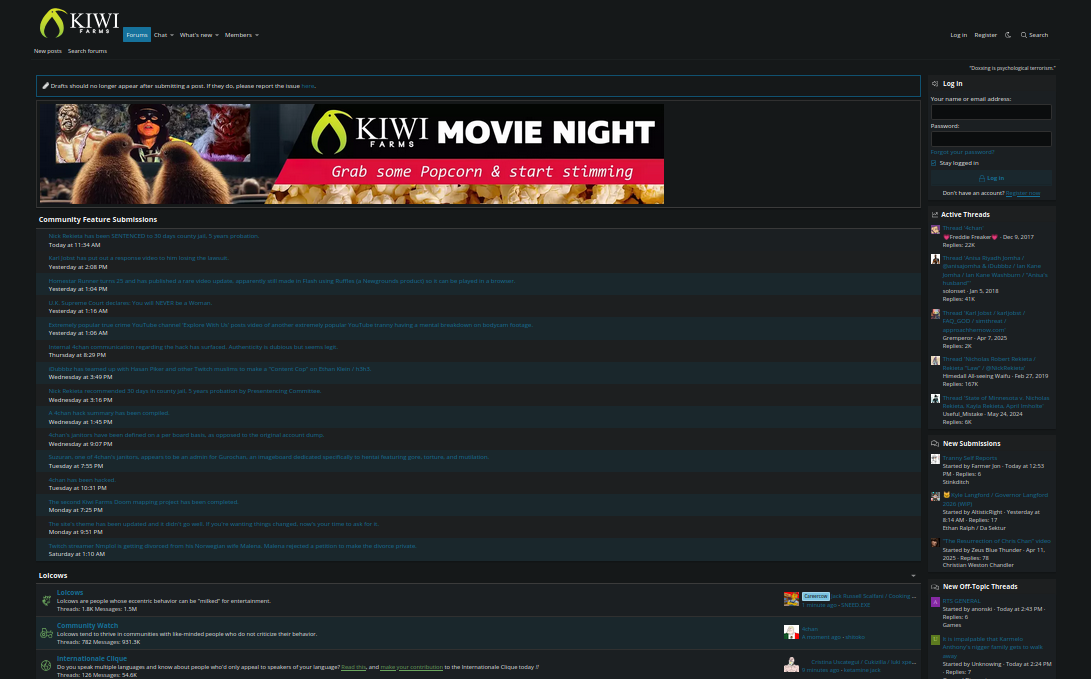Click the Forgot your password? link
This screenshot has height=679, width=1091.
[962, 152]
